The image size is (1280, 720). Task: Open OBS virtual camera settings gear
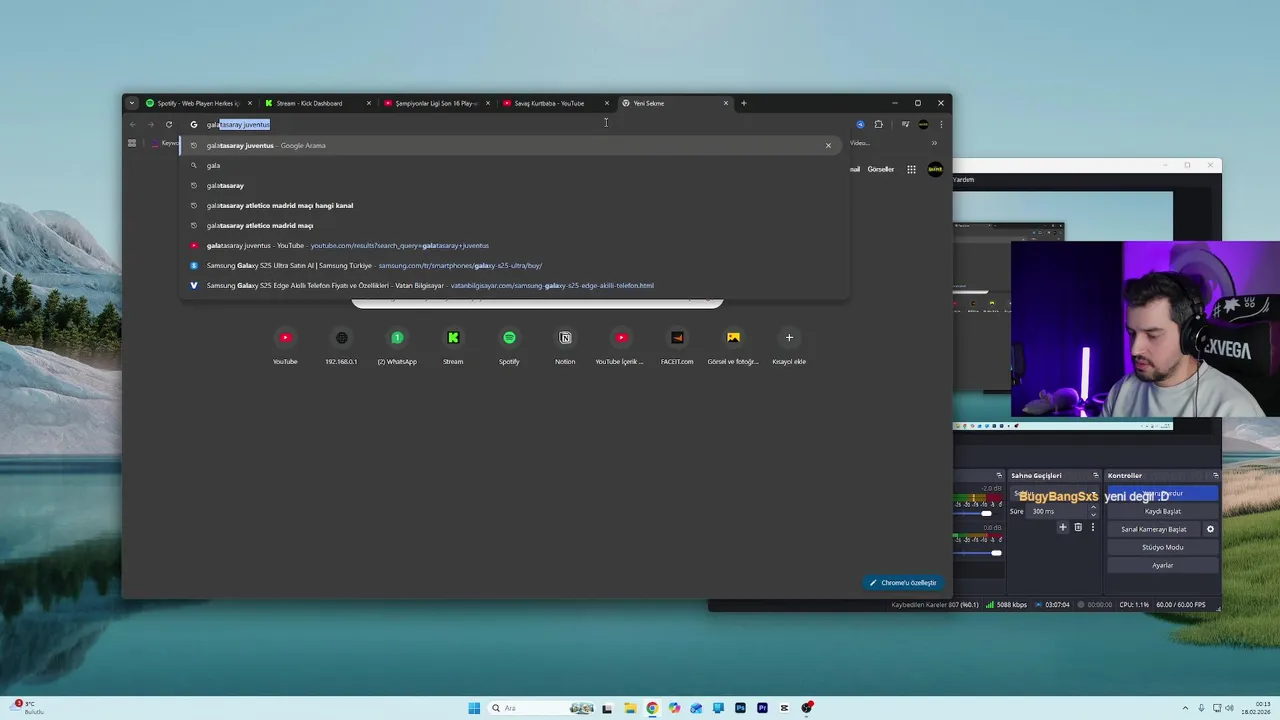(x=1210, y=529)
